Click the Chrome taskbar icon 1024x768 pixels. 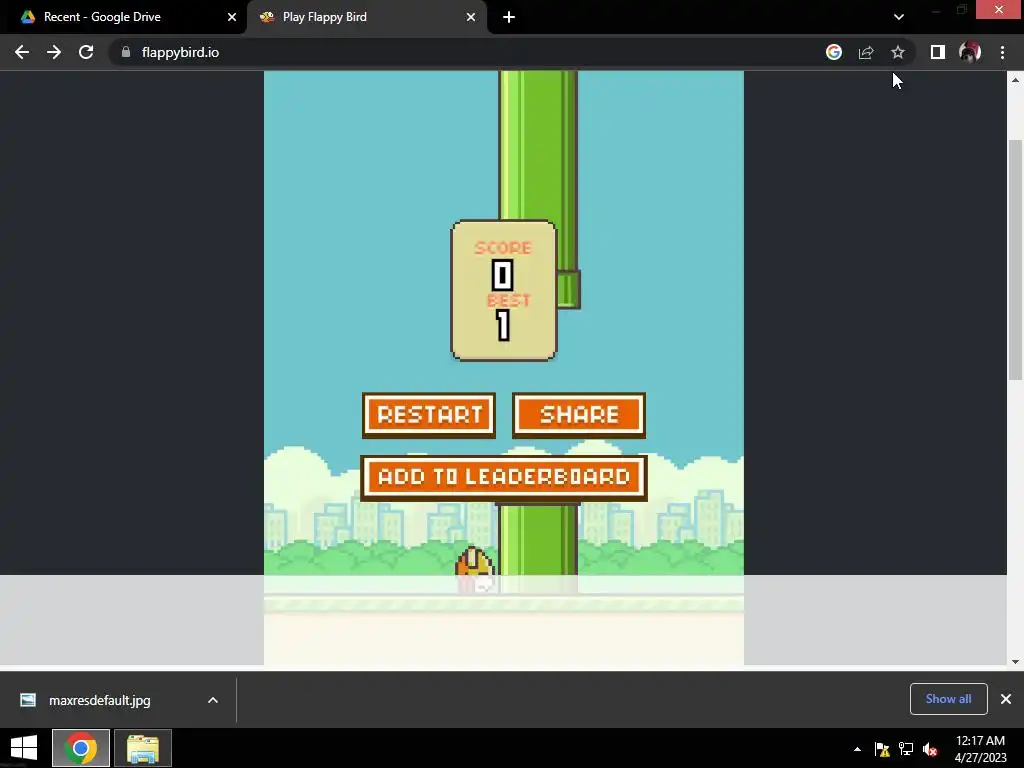(x=80, y=748)
